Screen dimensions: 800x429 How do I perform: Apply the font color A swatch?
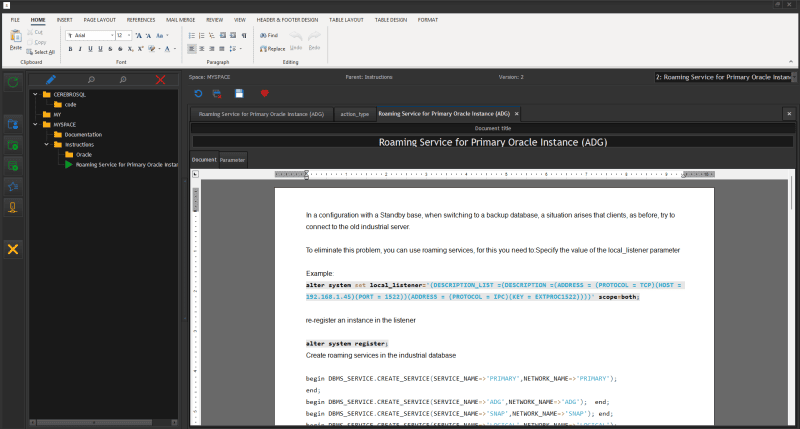tap(167, 49)
